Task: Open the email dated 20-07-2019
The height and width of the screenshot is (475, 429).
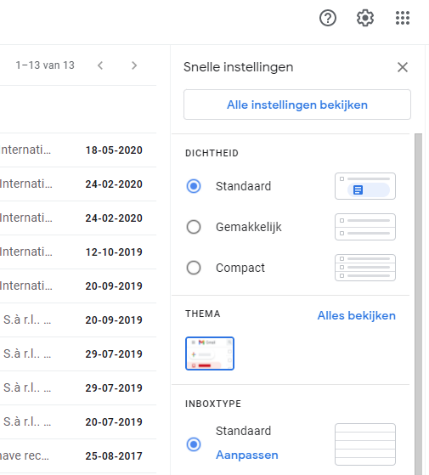Action: point(78,422)
